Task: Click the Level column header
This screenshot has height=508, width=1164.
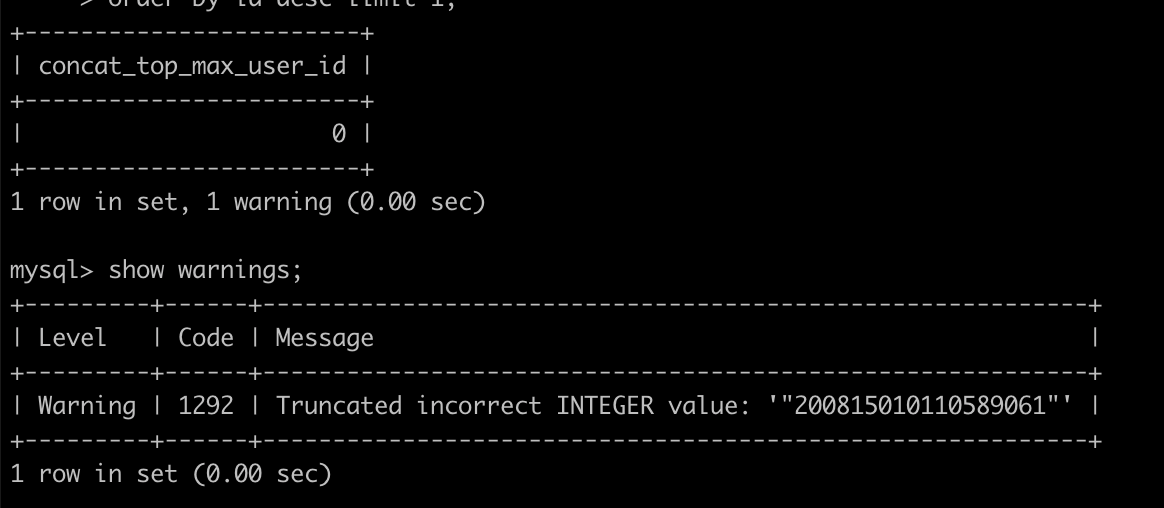Action: click(73, 338)
